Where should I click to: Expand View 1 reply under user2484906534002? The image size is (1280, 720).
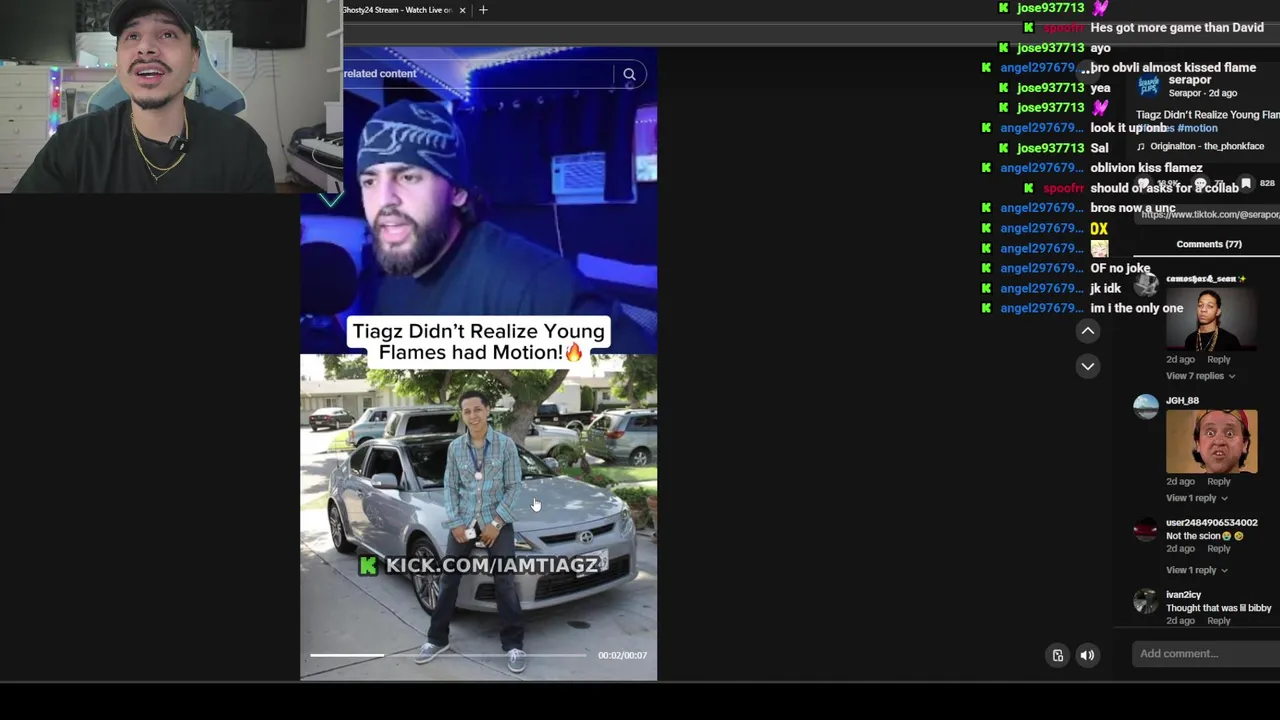(1196, 570)
